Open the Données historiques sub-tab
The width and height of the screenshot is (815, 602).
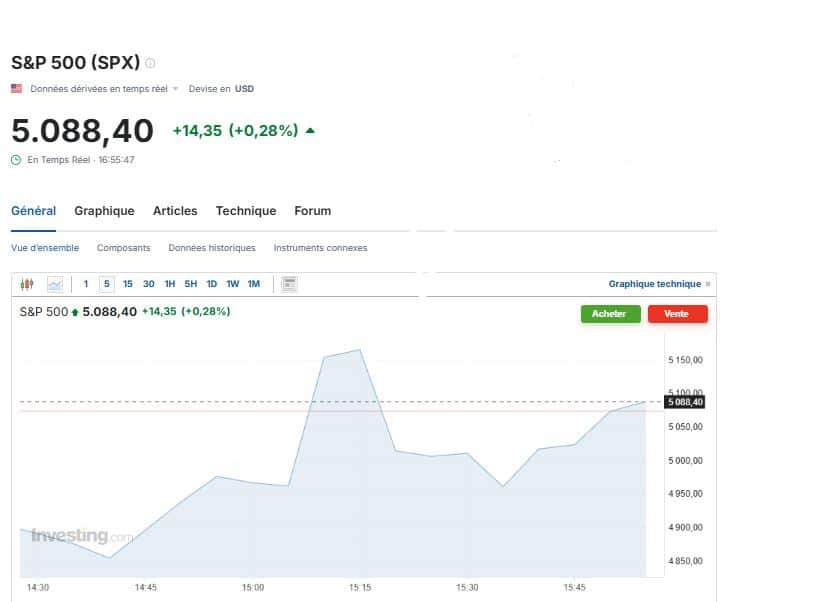[x=212, y=248]
